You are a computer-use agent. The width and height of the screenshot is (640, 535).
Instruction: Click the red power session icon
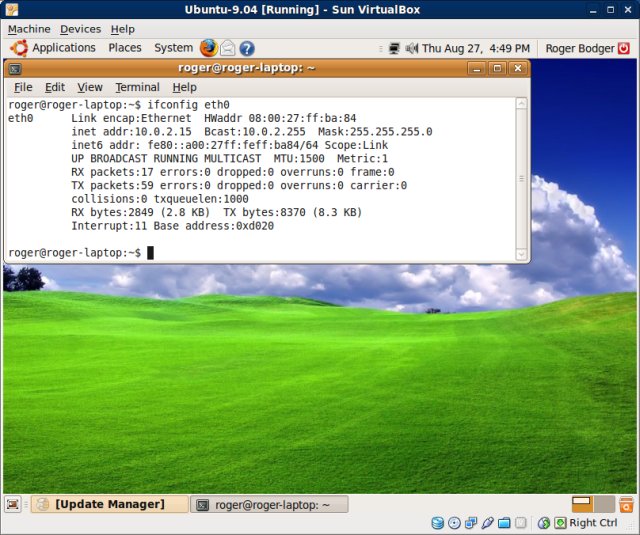point(624,48)
